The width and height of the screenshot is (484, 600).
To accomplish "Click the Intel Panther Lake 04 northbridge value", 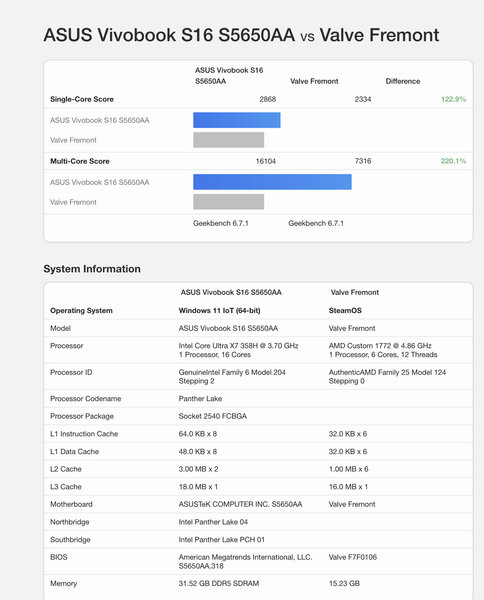I will pos(213,522).
